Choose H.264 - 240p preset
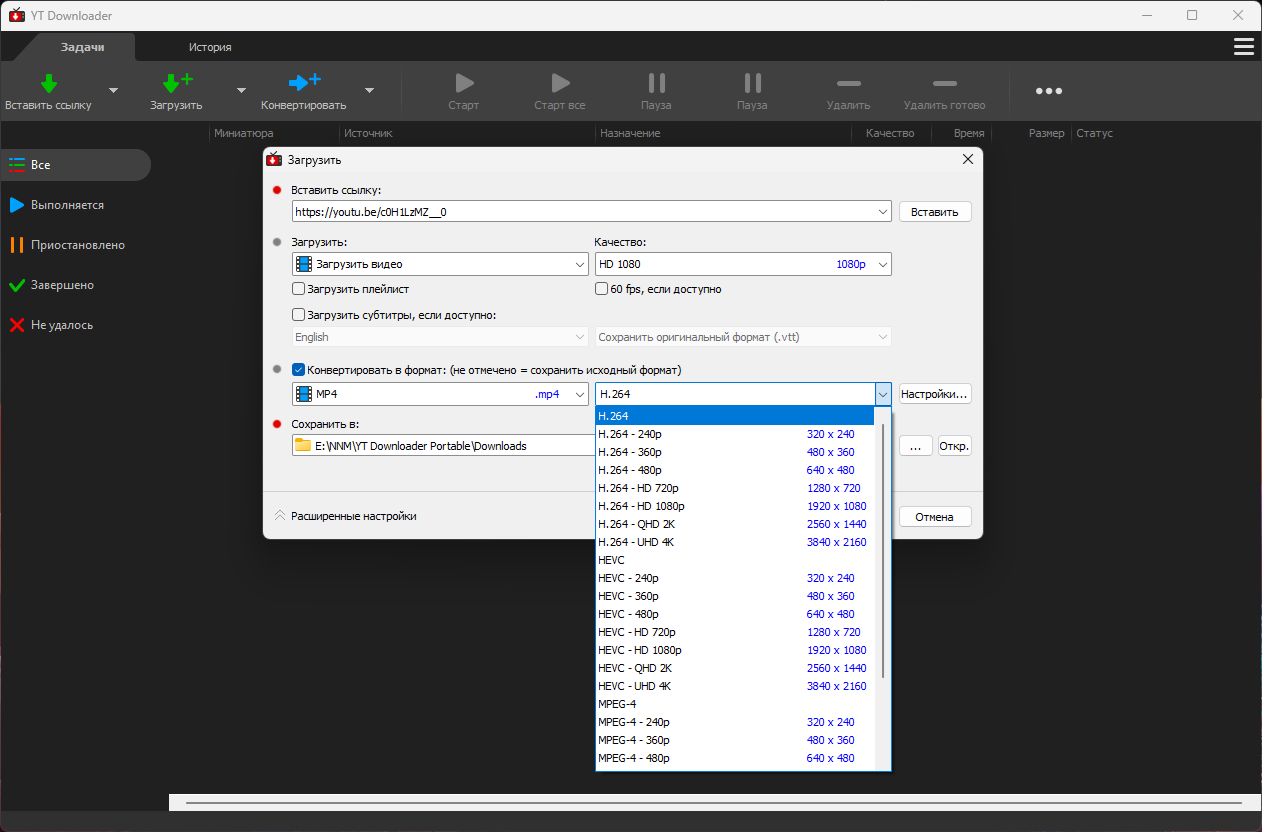This screenshot has width=1262, height=832. tap(735, 434)
